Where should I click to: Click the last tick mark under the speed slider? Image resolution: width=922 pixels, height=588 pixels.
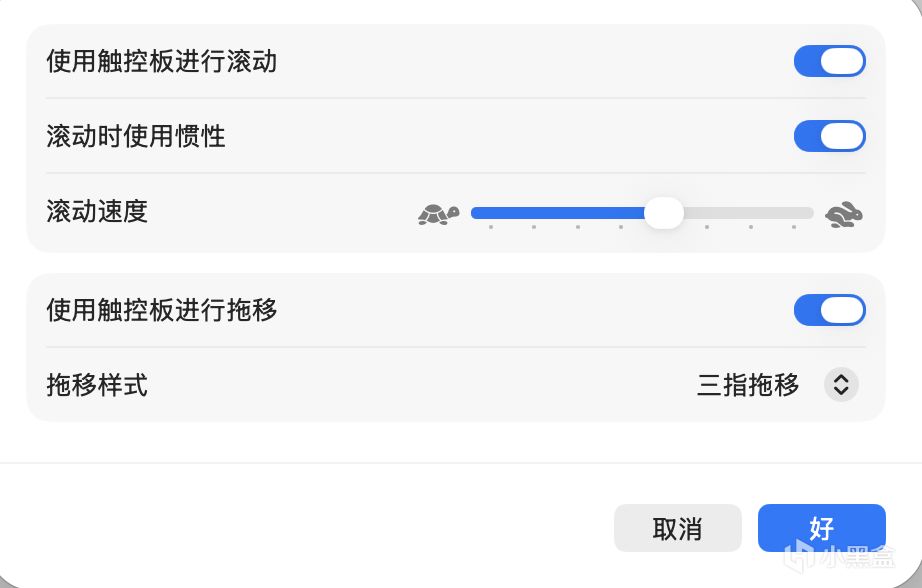tap(794, 228)
